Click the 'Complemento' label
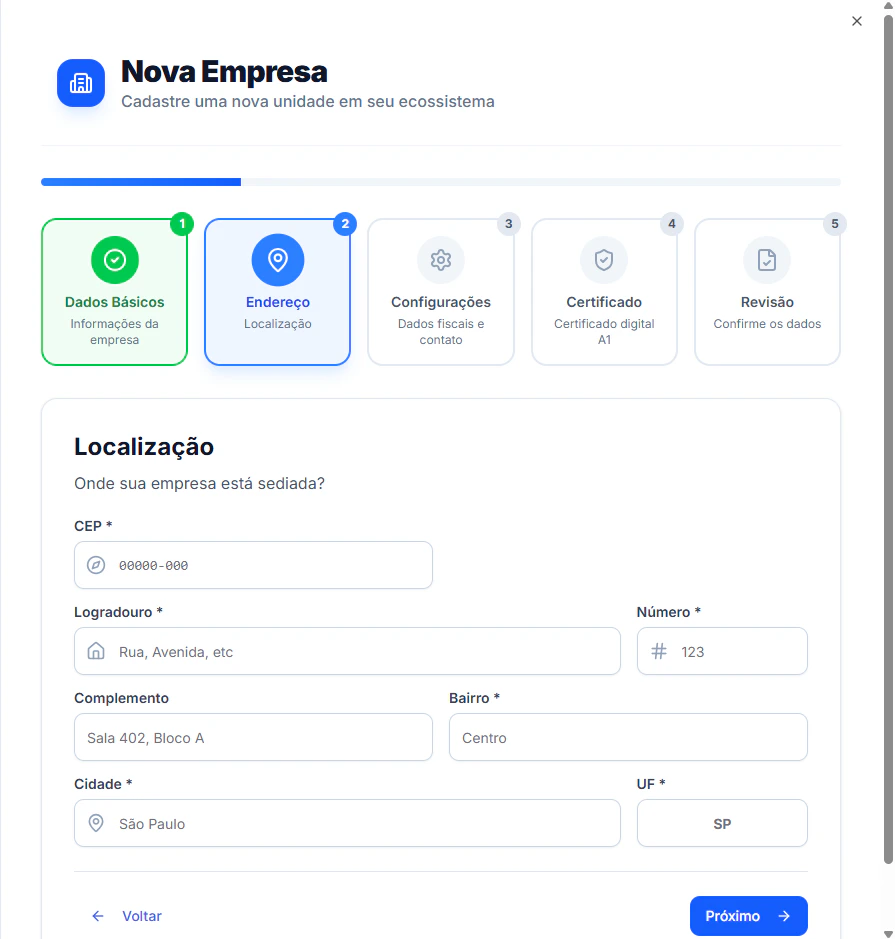Screen dimensions: 895x939 [122, 698]
